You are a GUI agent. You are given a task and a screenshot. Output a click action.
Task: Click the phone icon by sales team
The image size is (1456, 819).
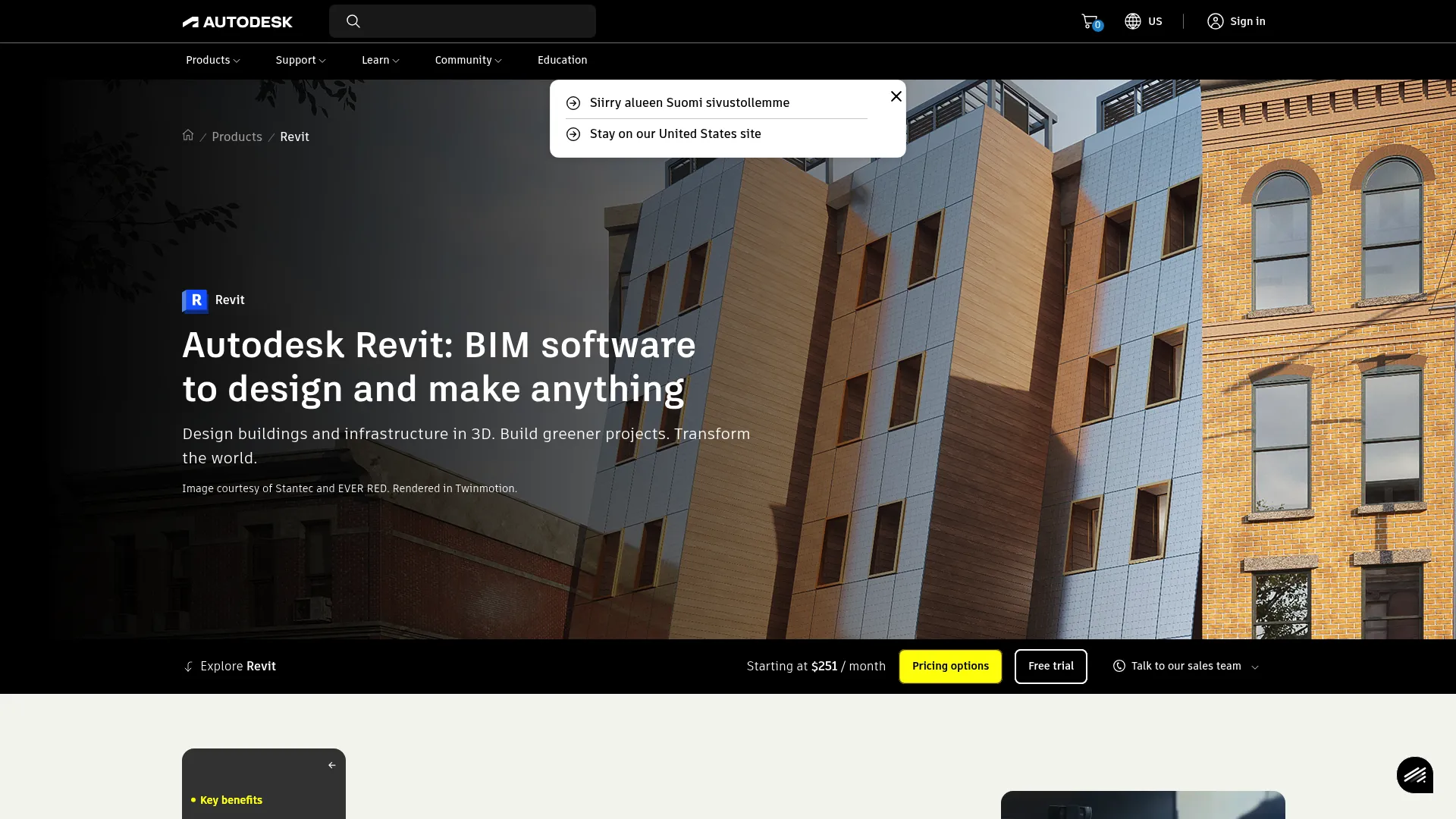(1119, 666)
